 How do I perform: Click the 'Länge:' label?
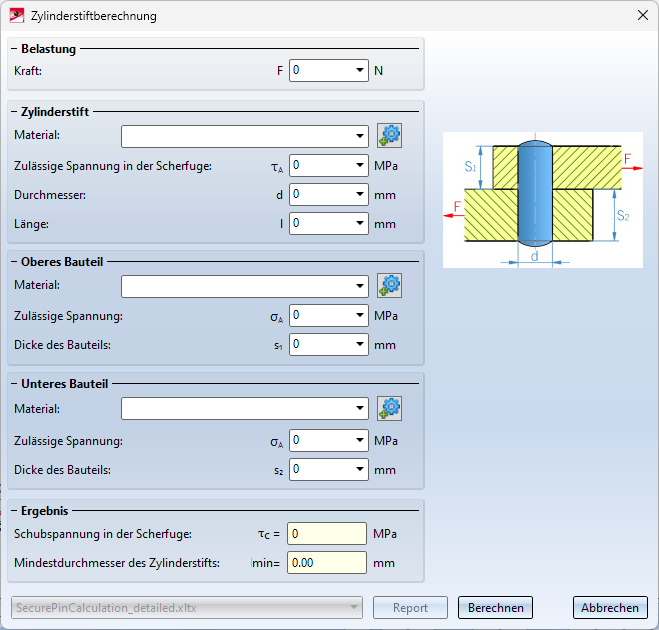pyautogui.click(x=31, y=224)
